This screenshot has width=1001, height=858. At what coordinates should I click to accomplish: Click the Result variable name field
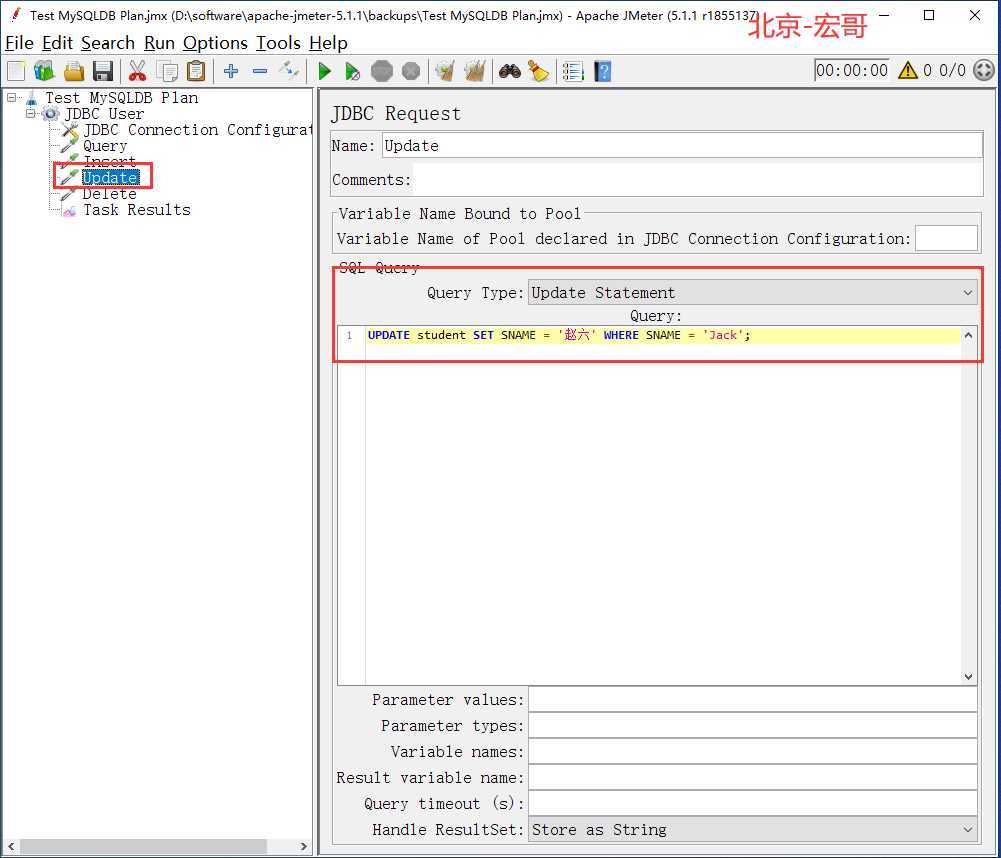pyautogui.click(x=752, y=778)
